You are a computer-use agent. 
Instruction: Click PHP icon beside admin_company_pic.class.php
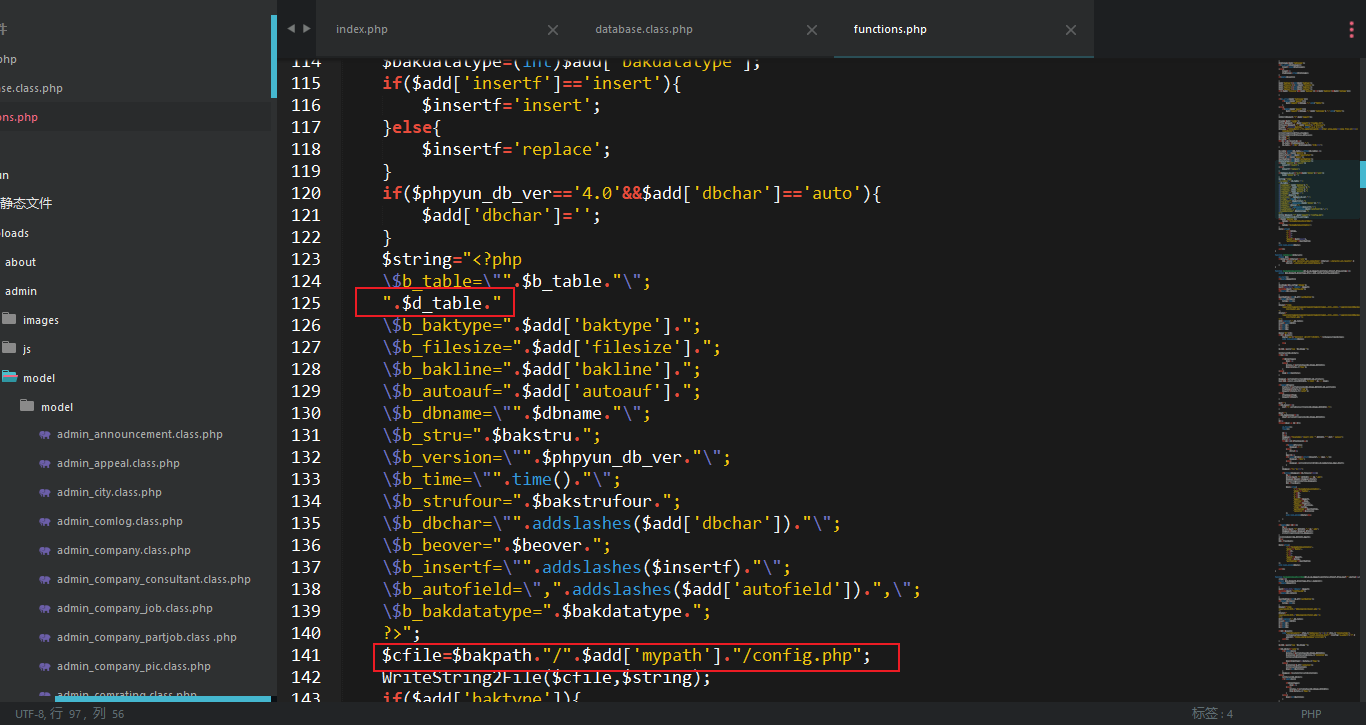pyautogui.click(x=45, y=667)
